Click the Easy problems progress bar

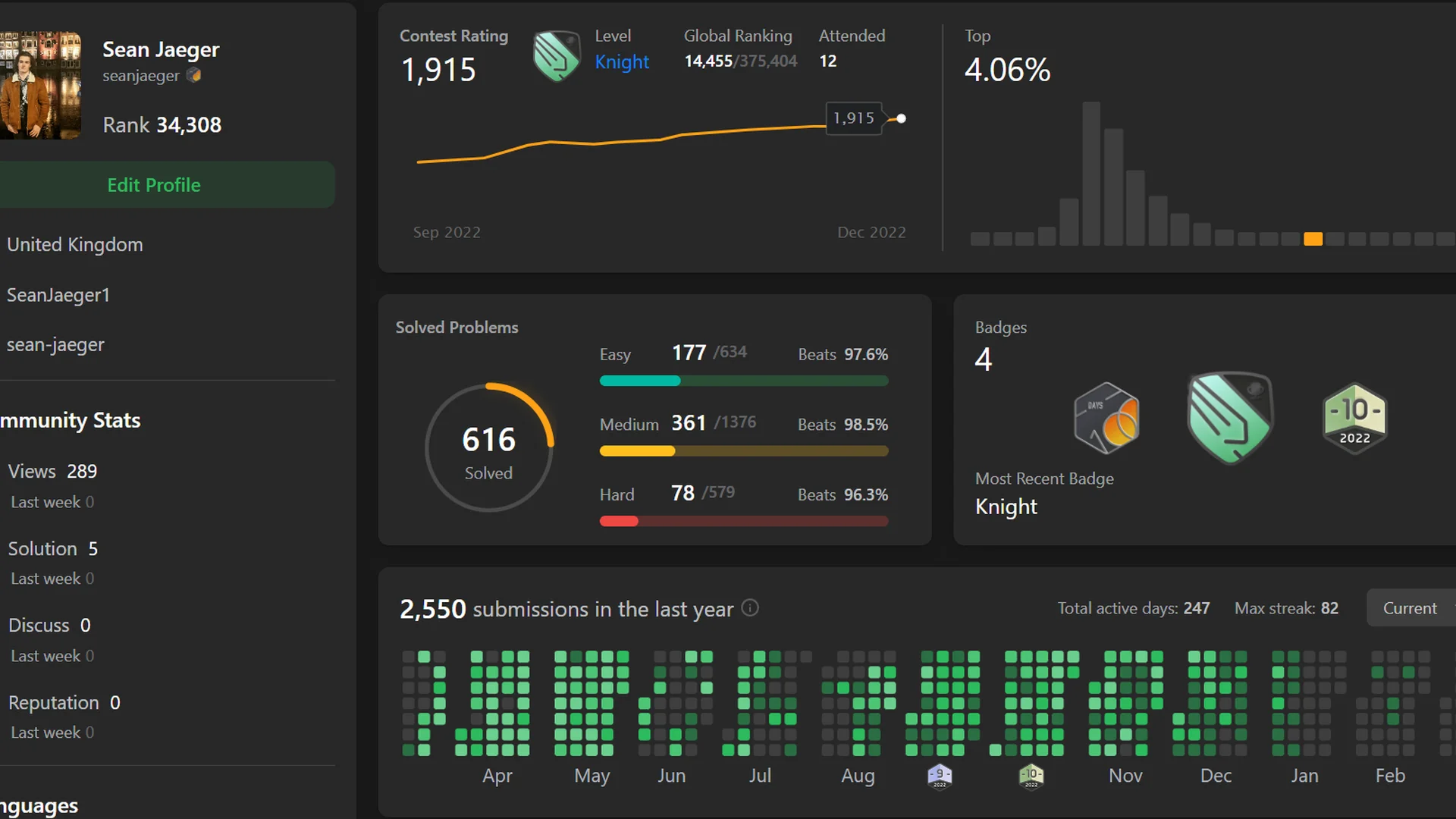743,381
